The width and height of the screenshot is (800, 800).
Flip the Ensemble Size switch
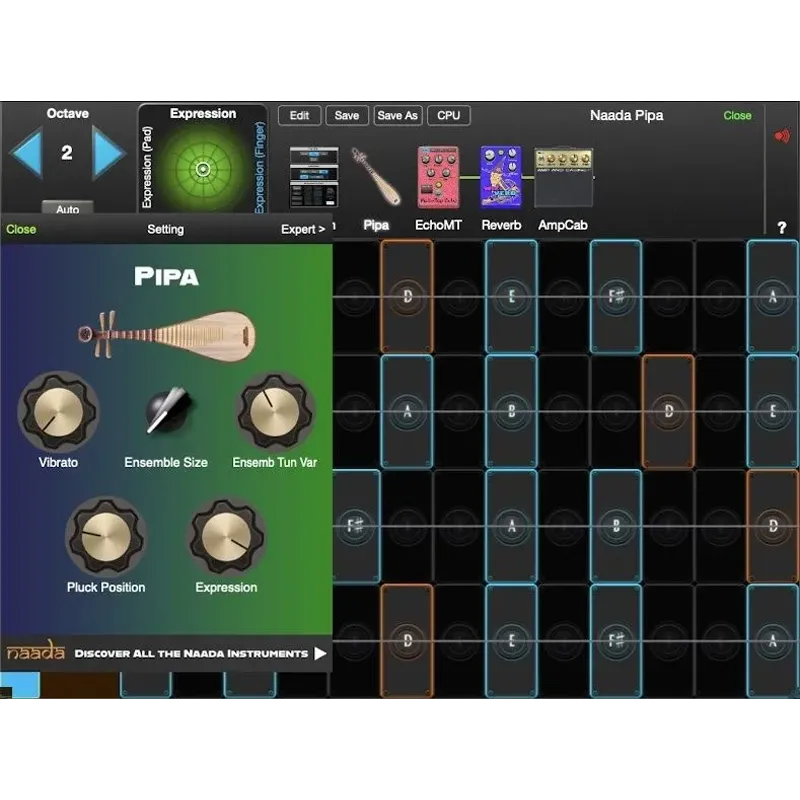pyautogui.click(x=168, y=410)
